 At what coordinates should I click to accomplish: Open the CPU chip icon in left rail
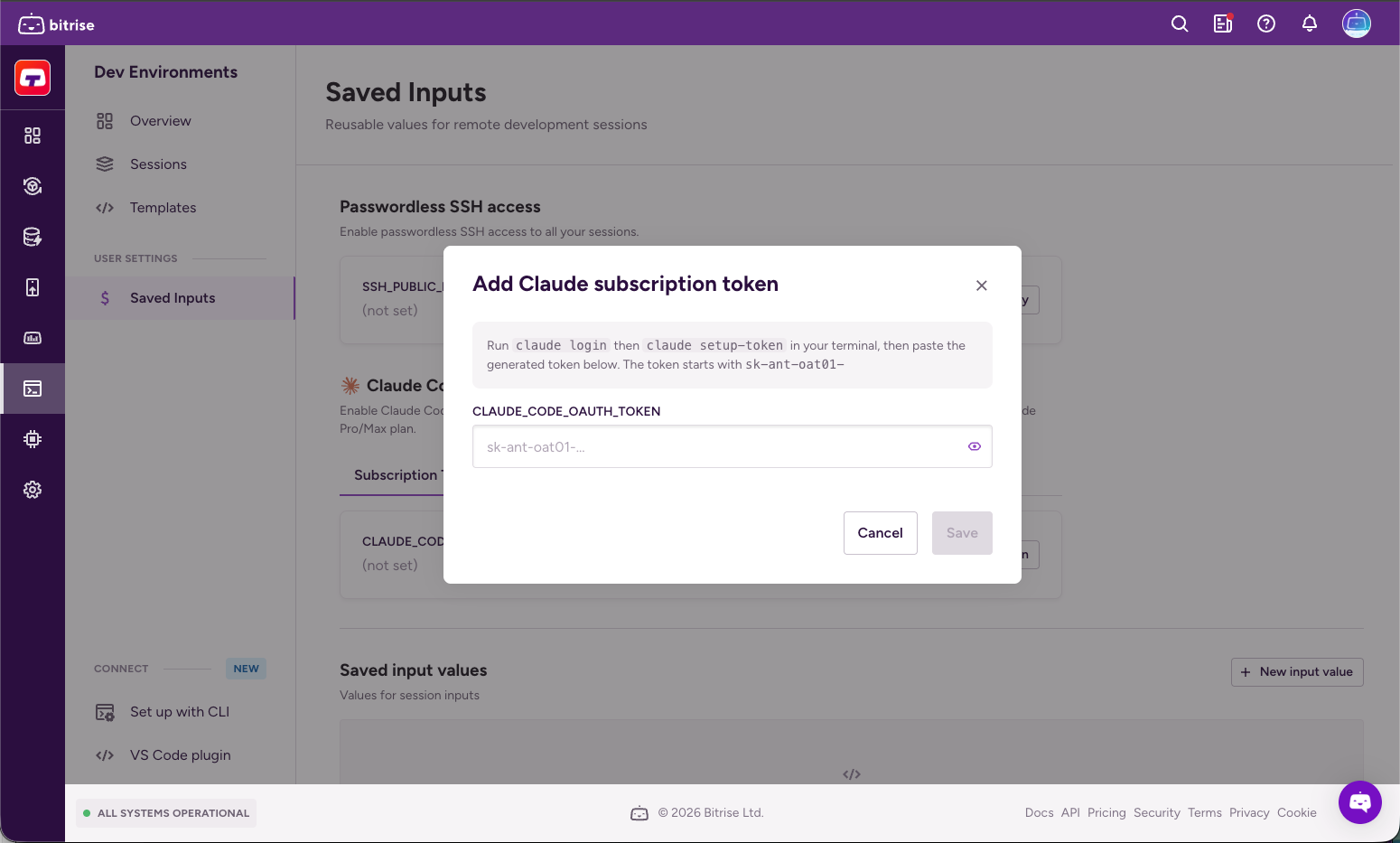click(33, 439)
